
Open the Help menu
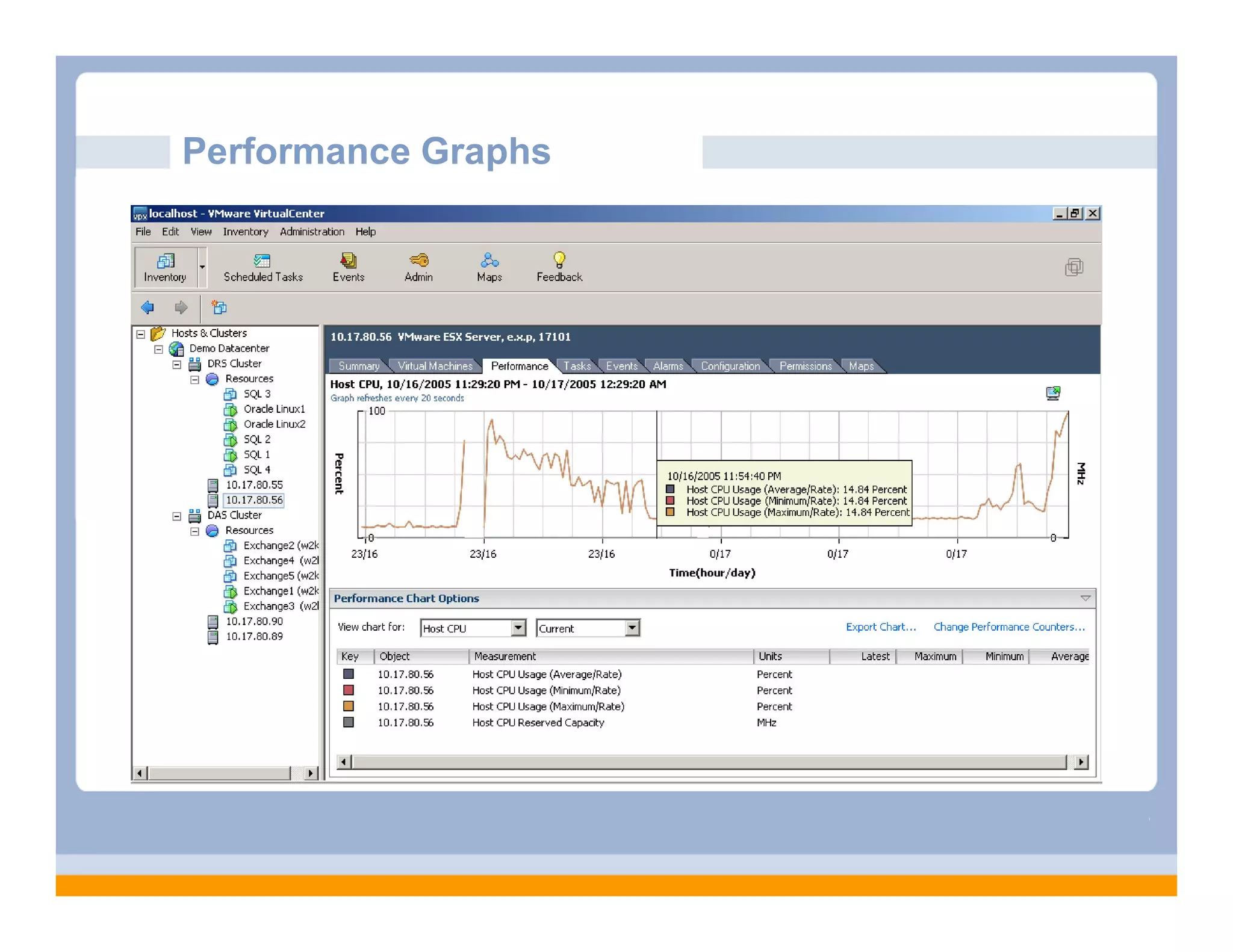point(365,232)
